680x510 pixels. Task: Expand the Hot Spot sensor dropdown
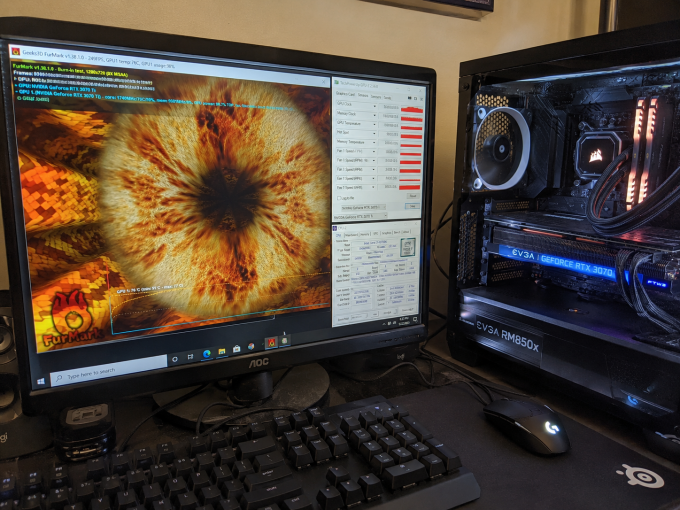click(375, 133)
